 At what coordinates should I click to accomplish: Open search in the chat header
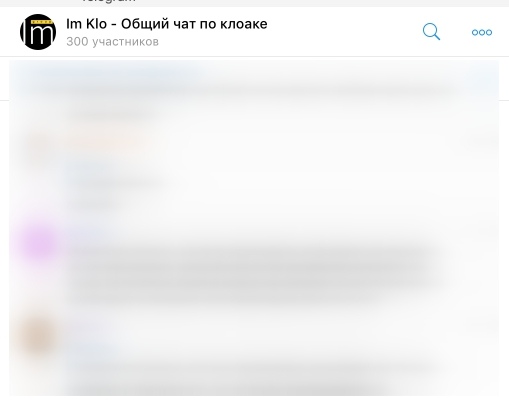[x=431, y=32]
